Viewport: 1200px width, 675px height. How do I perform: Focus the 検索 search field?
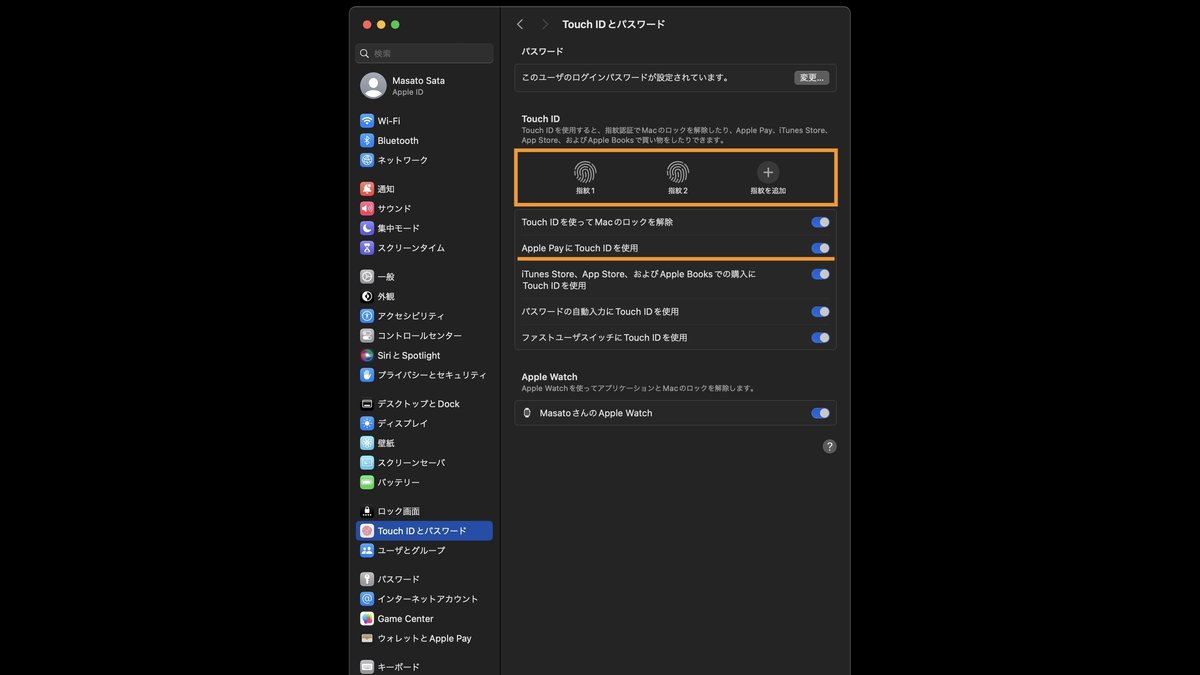(424, 54)
